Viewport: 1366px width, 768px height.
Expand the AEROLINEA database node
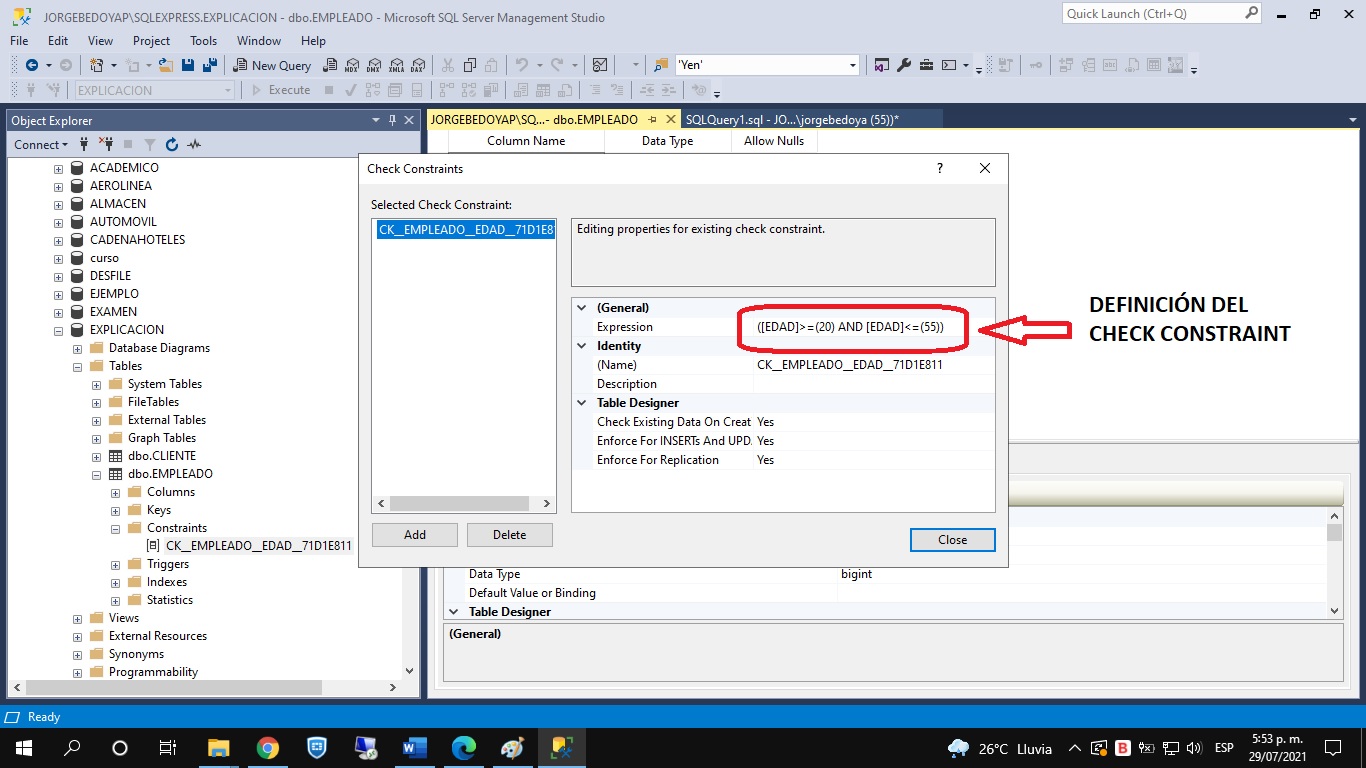pyautogui.click(x=59, y=186)
